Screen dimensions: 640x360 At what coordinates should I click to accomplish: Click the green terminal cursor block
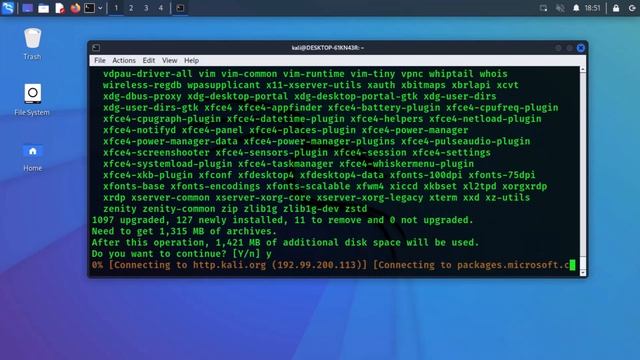tap(572, 265)
